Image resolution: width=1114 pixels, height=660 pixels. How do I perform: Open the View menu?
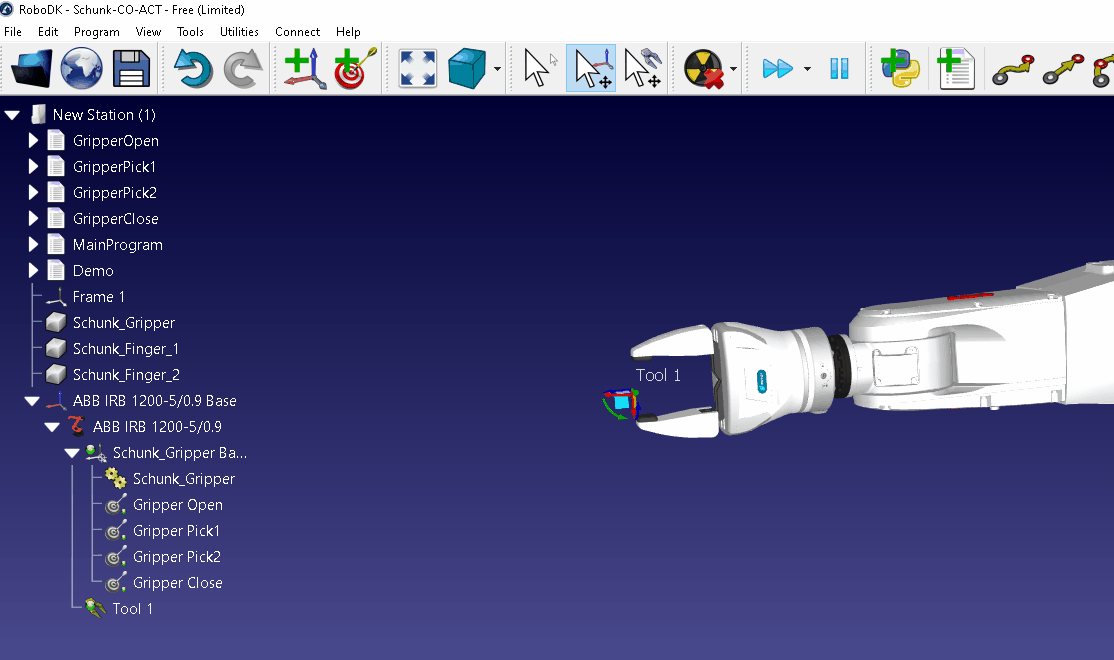[148, 32]
